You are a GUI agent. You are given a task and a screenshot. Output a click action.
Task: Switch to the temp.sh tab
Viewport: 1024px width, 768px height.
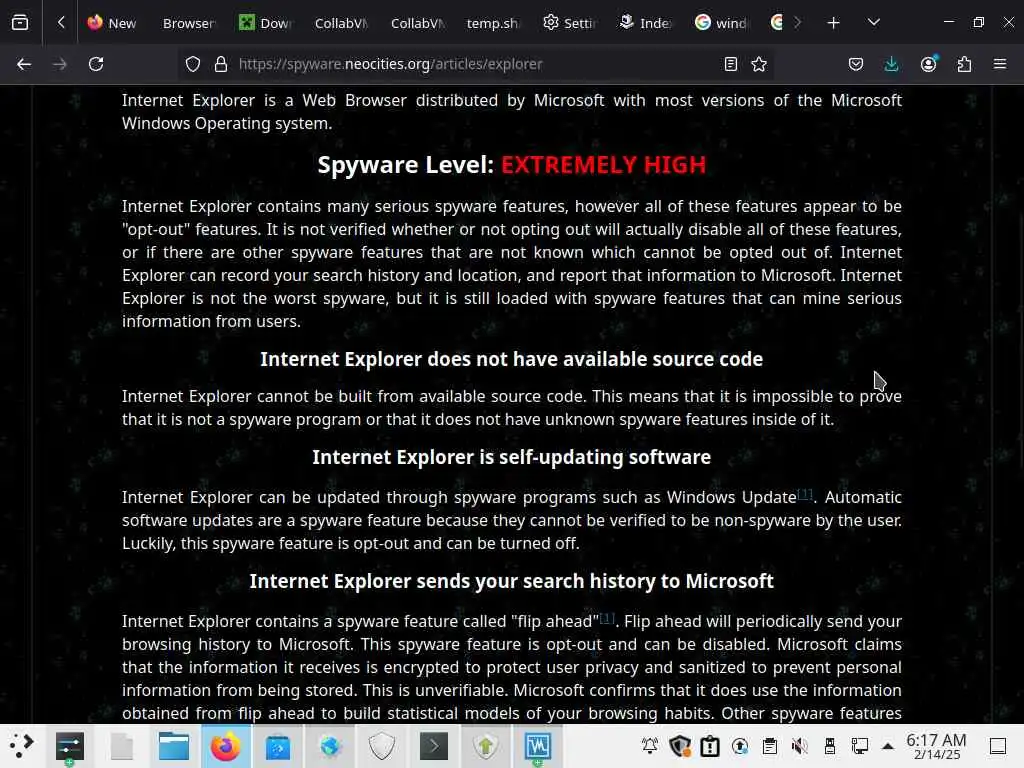coord(493,23)
